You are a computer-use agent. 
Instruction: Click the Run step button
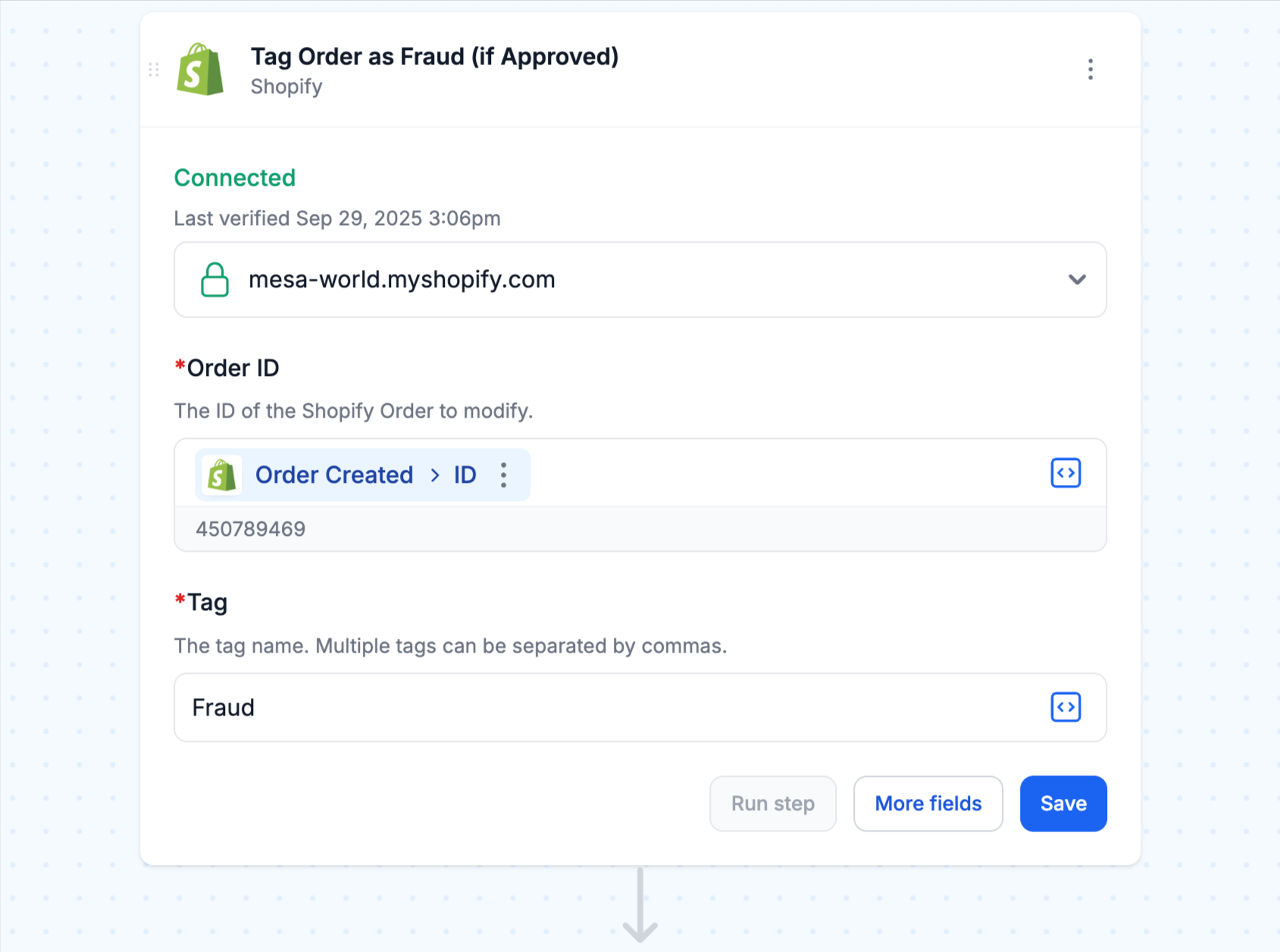point(773,803)
